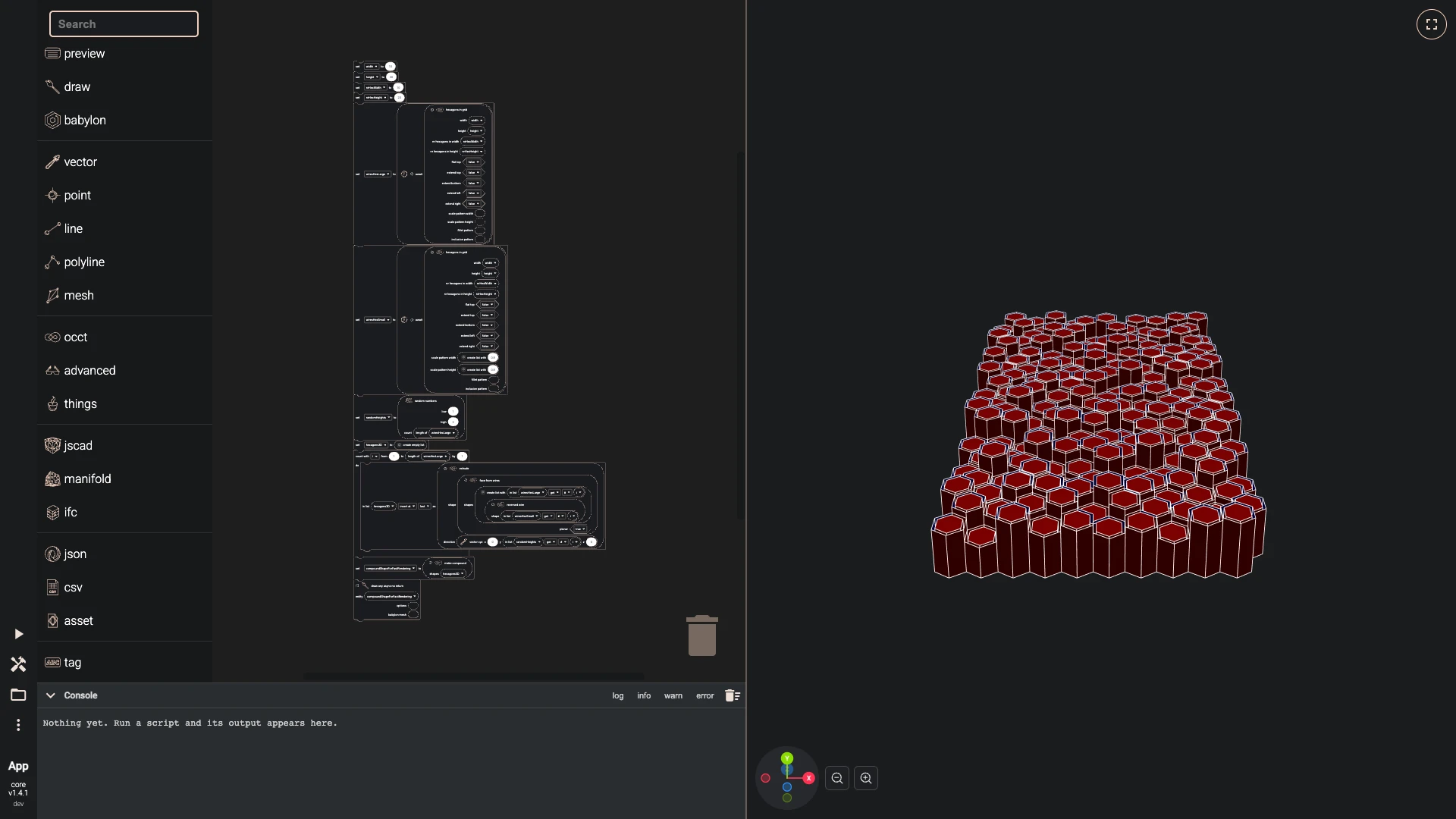The height and width of the screenshot is (819, 1456).
Task: Focus the Search input field
Action: click(124, 24)
